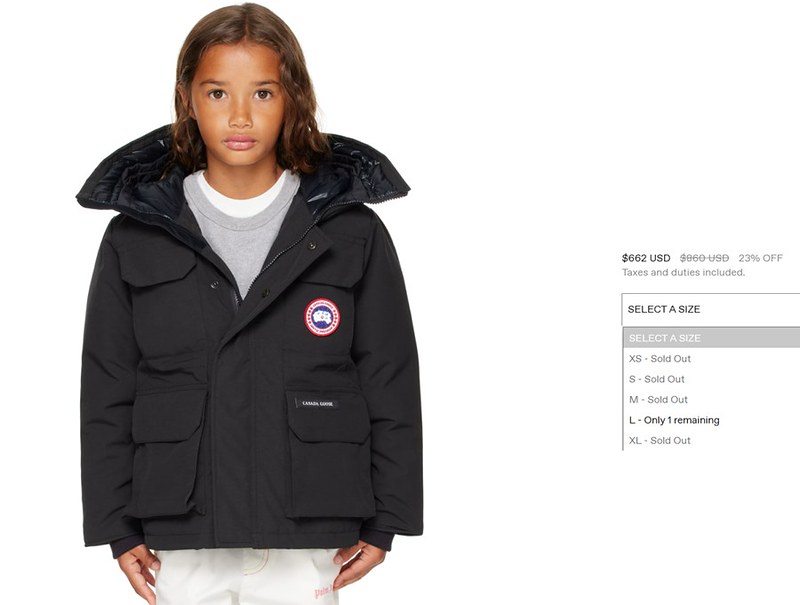Image resolution: width=800 pixels, height=605 pixels.
Task: Click the lower flap pocket opposite the label
Action: (166, 451)
